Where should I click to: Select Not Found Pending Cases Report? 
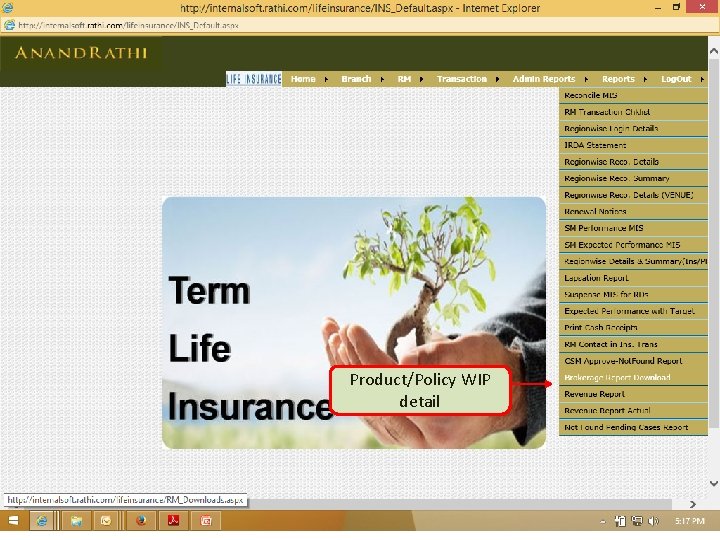[x=633, y=427]
